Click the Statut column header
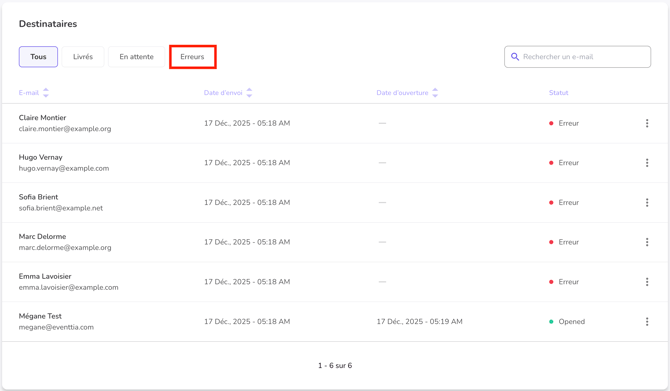 pyautogui.click(x=558, y=93)
